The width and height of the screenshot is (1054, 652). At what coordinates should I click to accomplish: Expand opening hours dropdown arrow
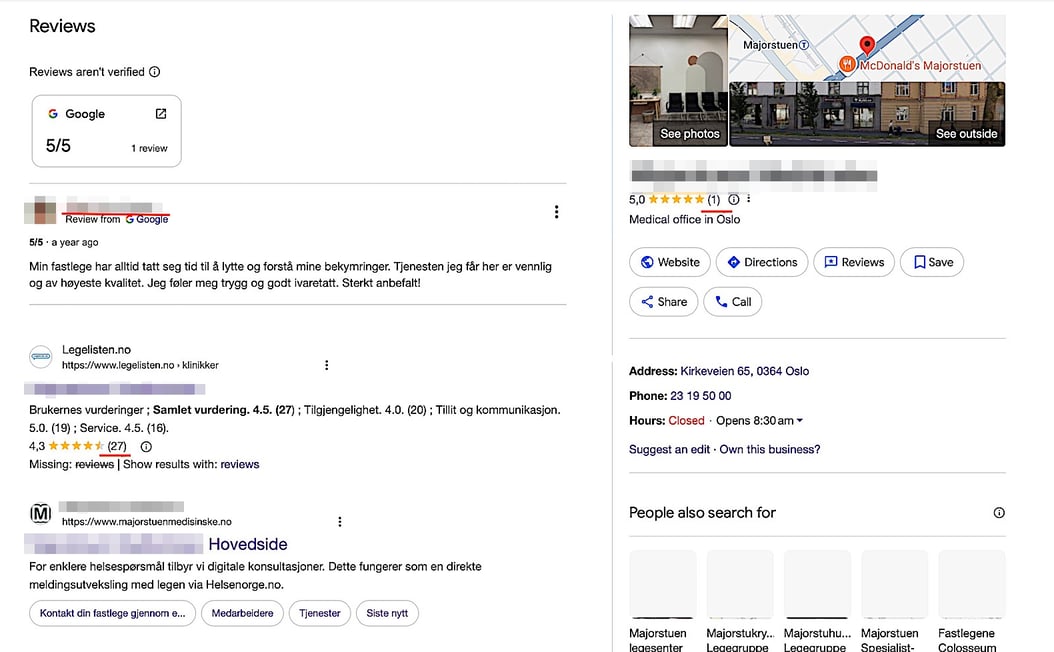[x=799, y=421]
